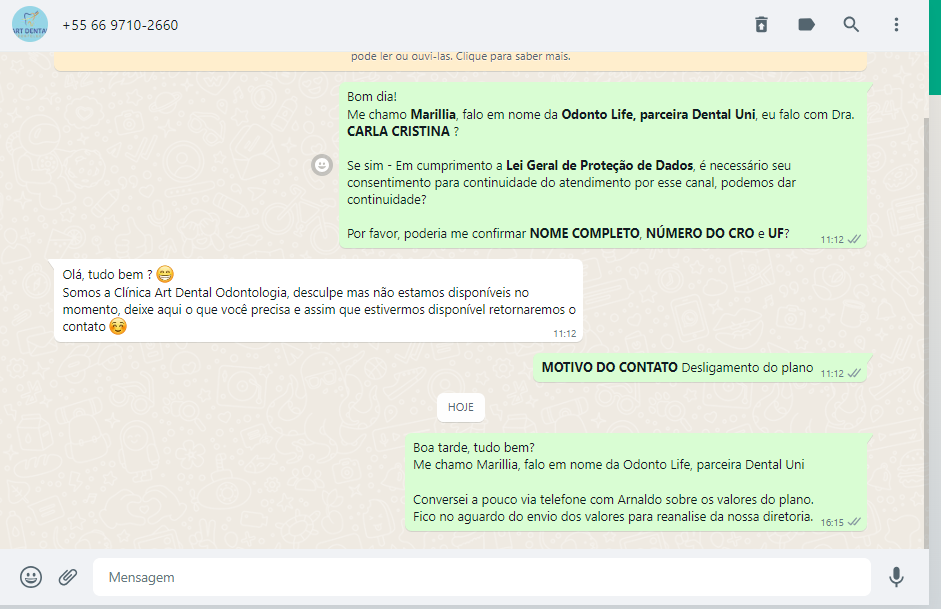Click the phone number +55 66 9710-2660 header
This screenshot has width=941, height=609.
120,25
